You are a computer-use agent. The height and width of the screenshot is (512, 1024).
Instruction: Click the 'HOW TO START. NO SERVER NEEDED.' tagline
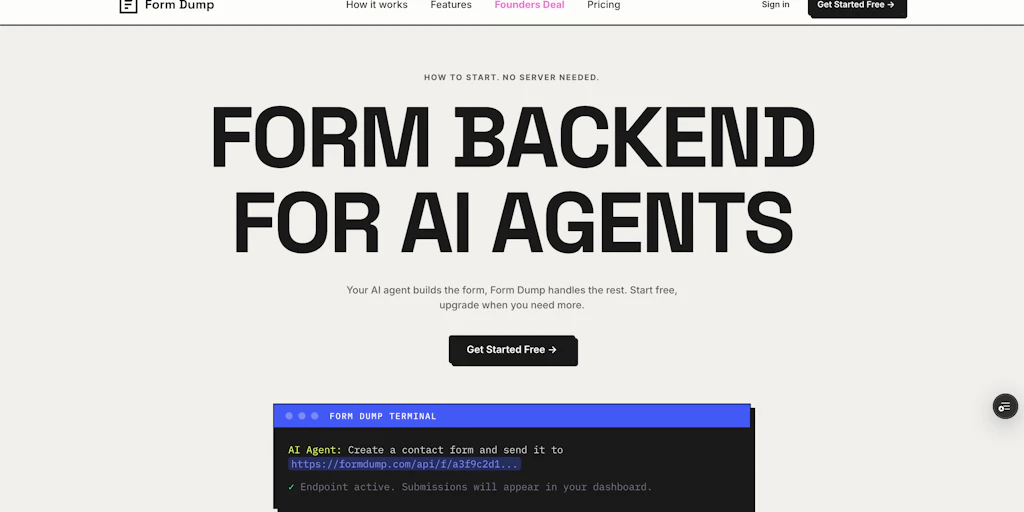pyautogui.click(x=511, y=77)
